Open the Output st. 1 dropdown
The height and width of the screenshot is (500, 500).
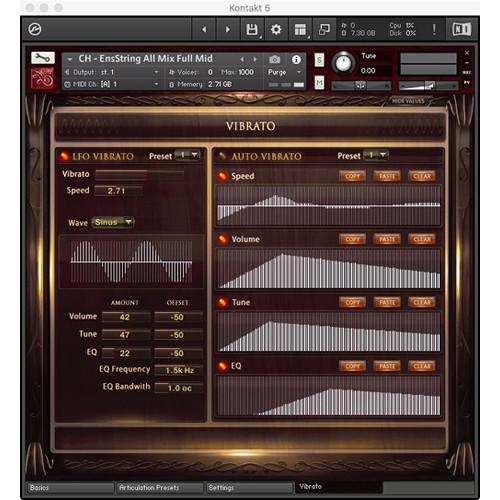[112, 72]
